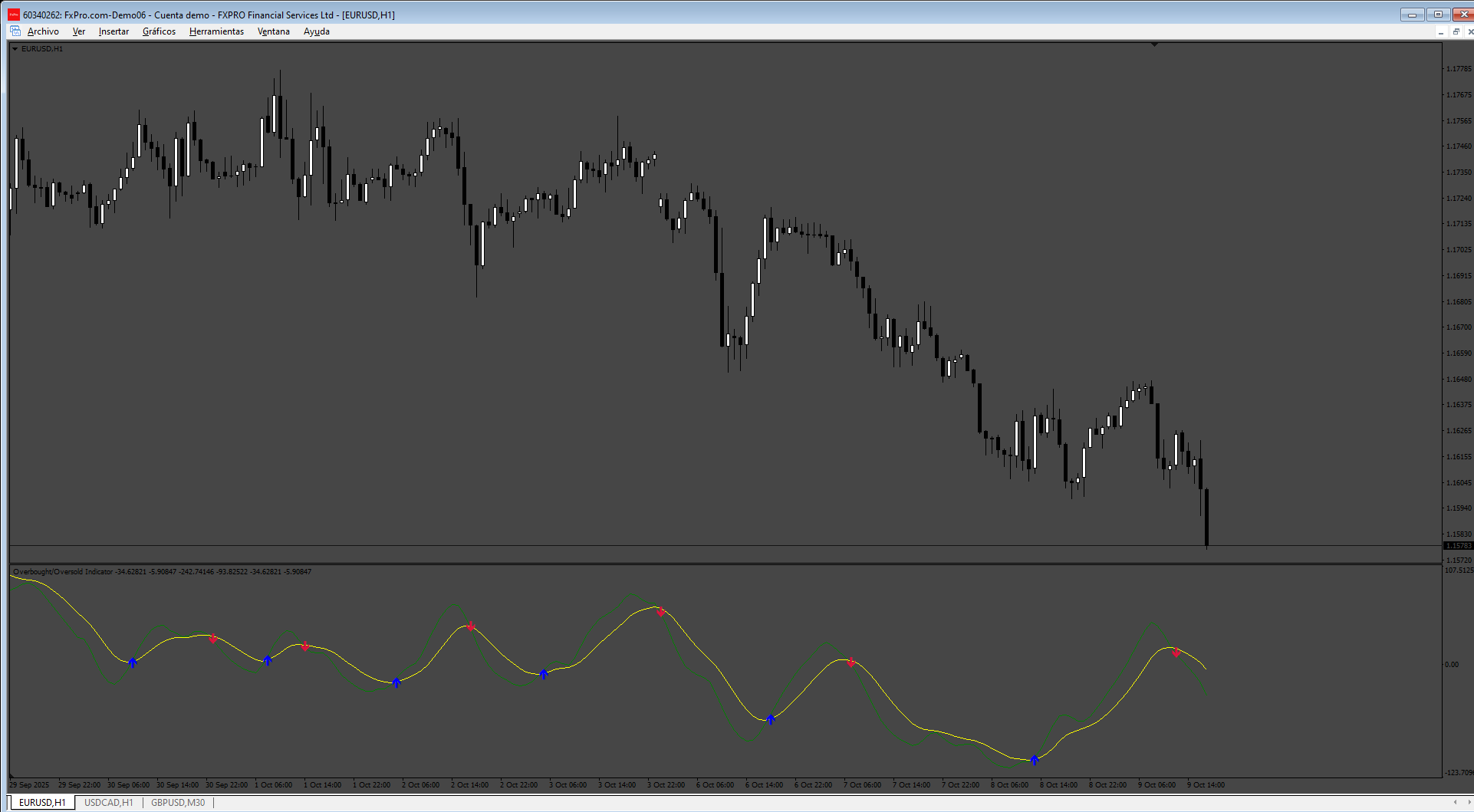Open the Ayuda help menu
The width and height of the screenshot is (1474, 812).
316,31
